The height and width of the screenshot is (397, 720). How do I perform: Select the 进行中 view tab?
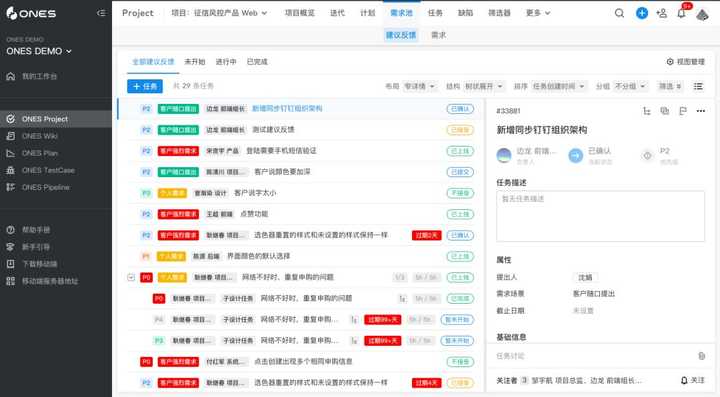[226, 62]
